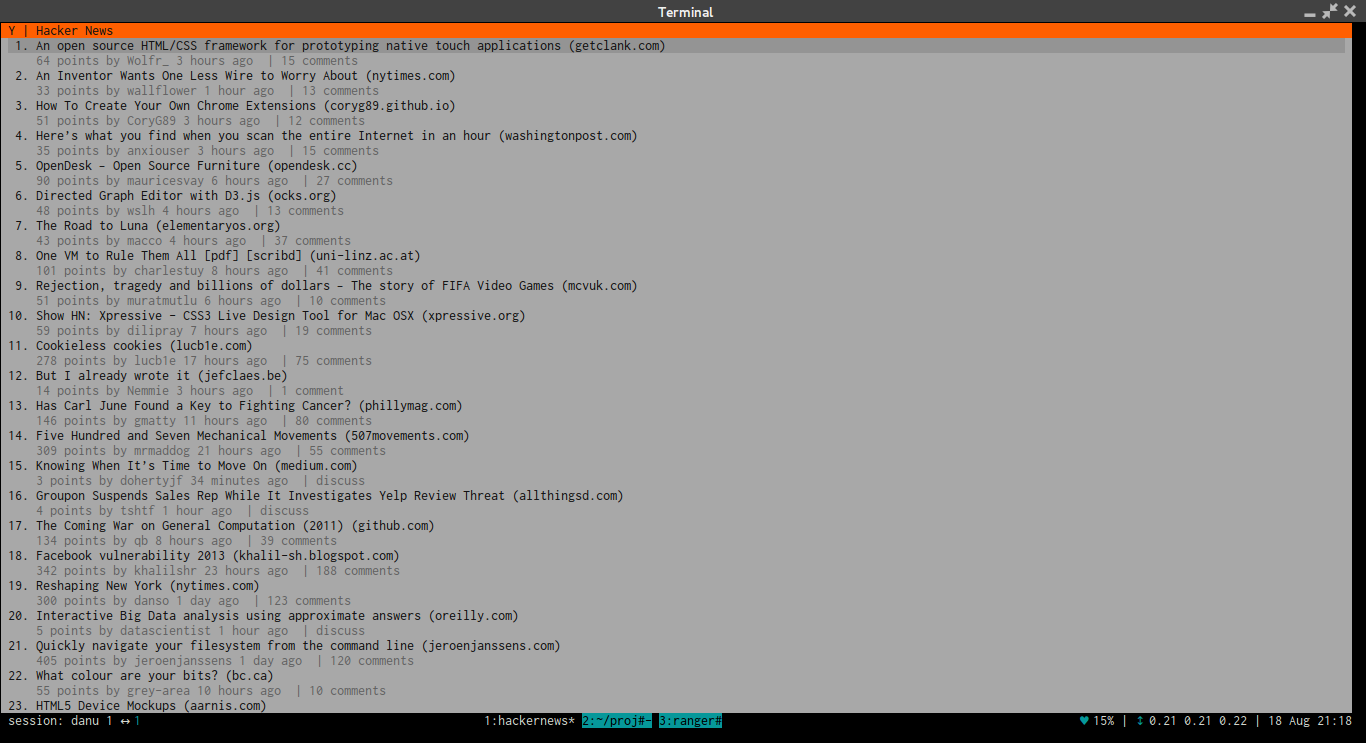
Task: Click the '18 Aug 21:18' date text
Action: [x=1310, y=721]
